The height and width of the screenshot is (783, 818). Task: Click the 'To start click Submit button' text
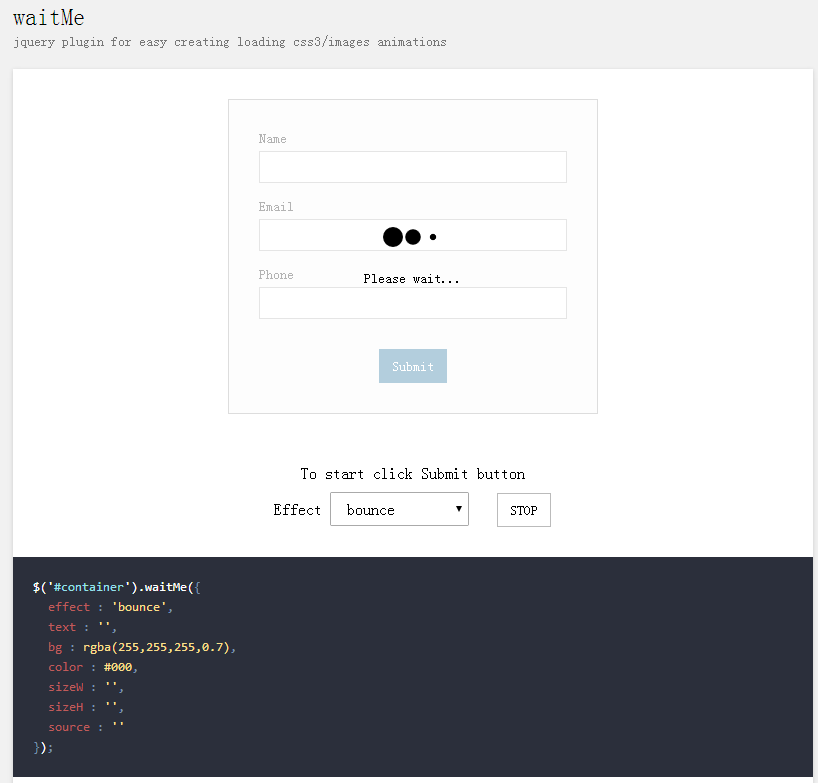(413, 474)
